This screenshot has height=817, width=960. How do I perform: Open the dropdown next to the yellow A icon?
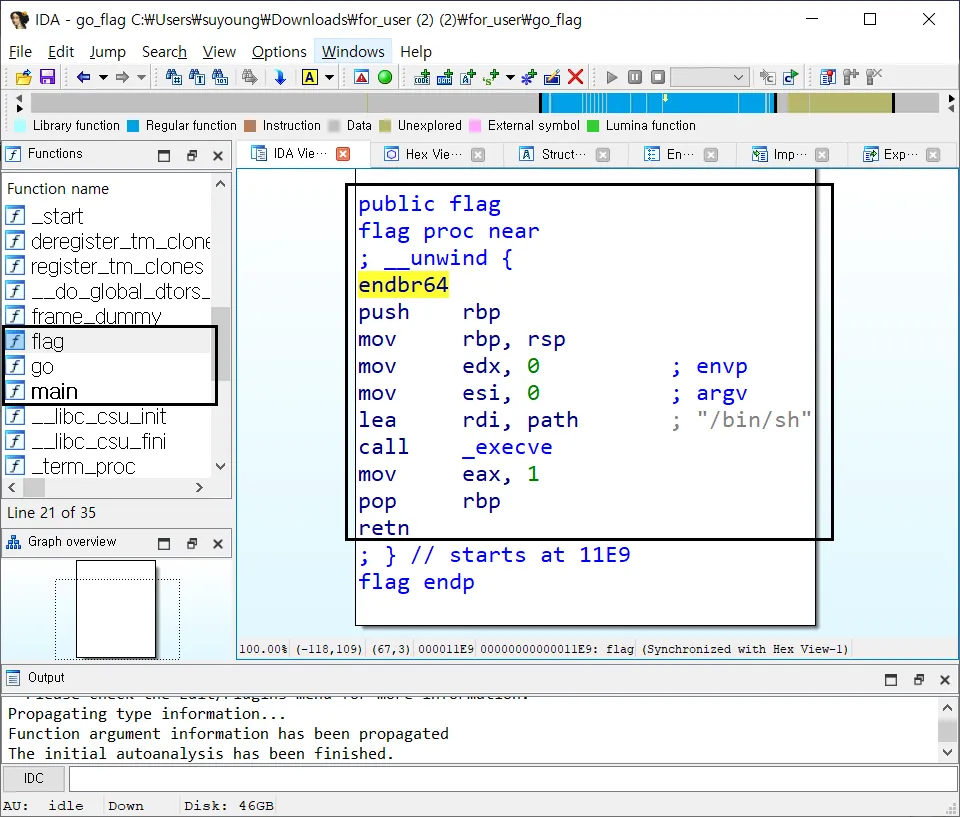(330, 77)
